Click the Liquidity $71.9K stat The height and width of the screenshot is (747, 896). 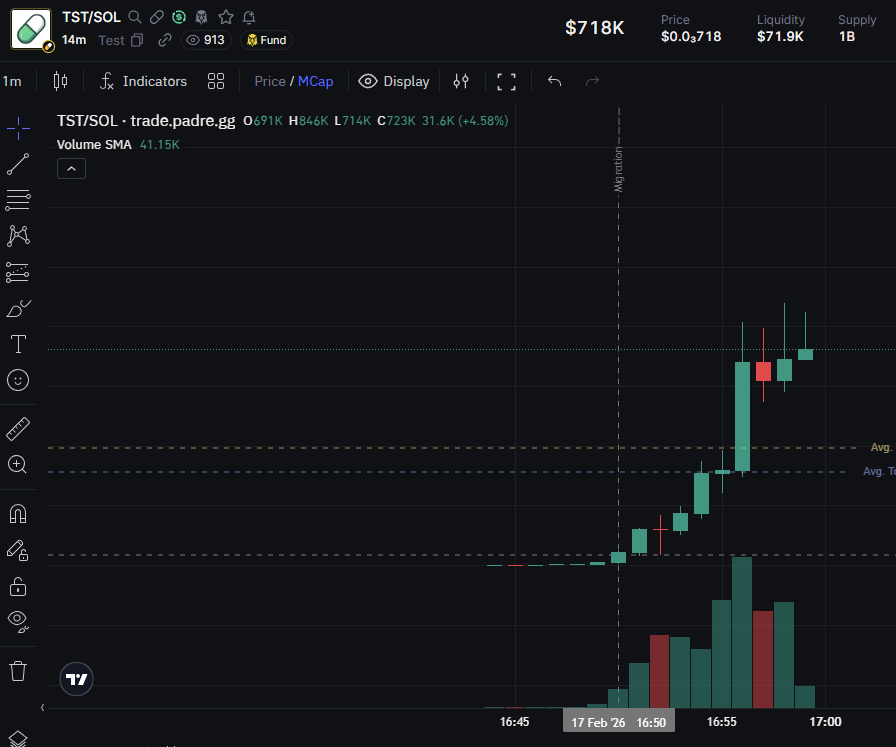coord(781,29)
